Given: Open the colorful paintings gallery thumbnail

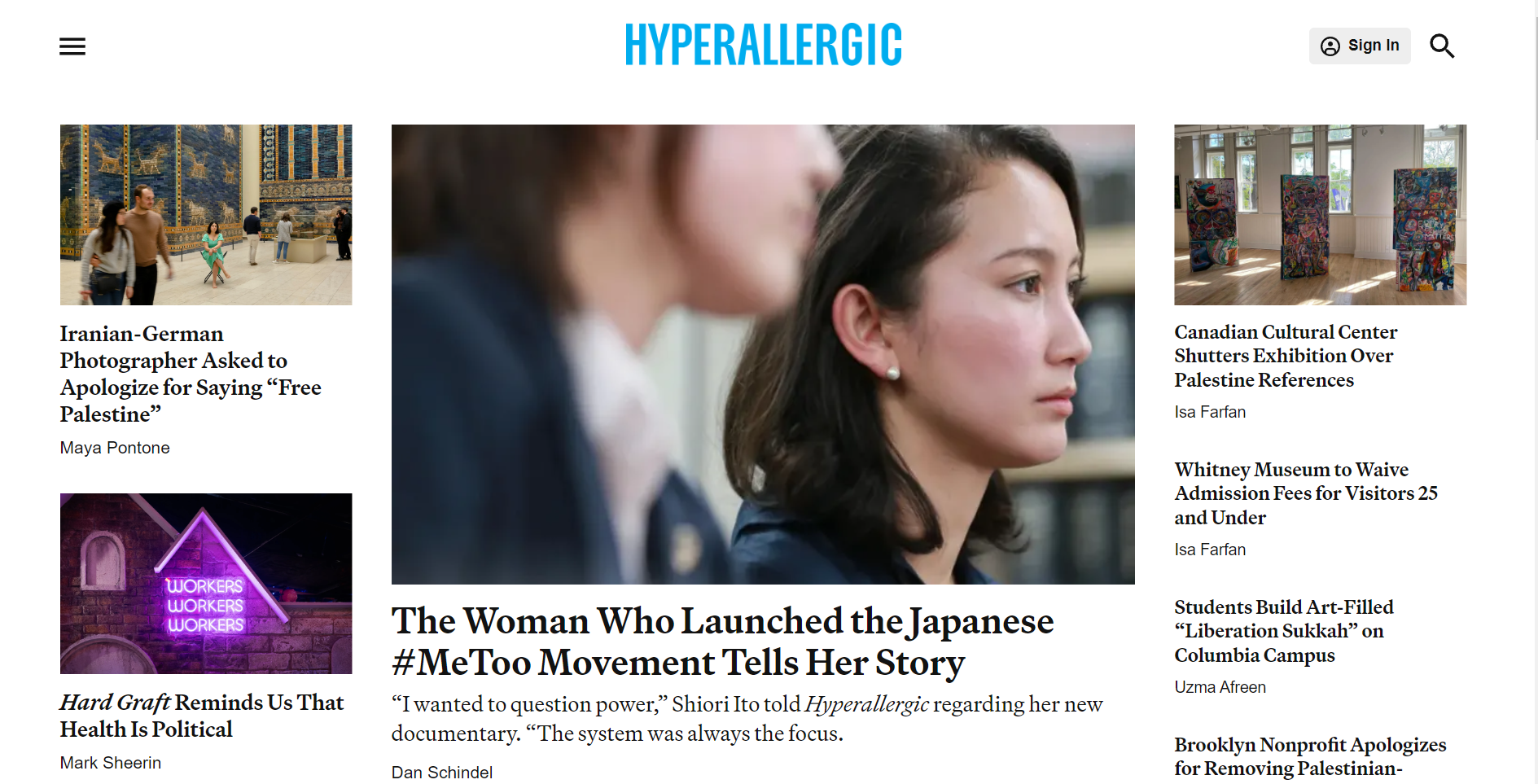Looking at the screenshot, I should [x=1320, y=215].
